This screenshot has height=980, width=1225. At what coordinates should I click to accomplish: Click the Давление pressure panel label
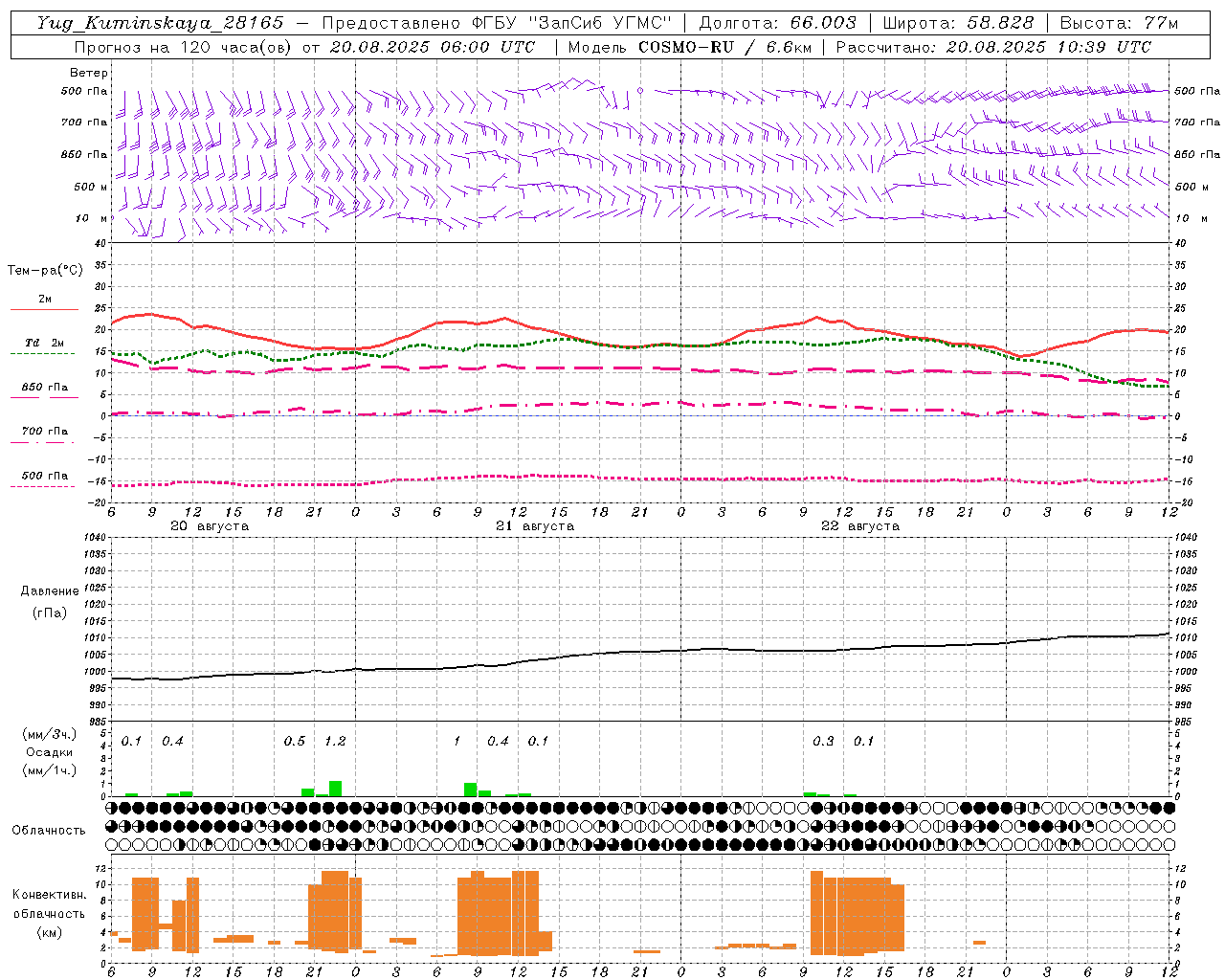pyautogui.click(x=50, y=591)
